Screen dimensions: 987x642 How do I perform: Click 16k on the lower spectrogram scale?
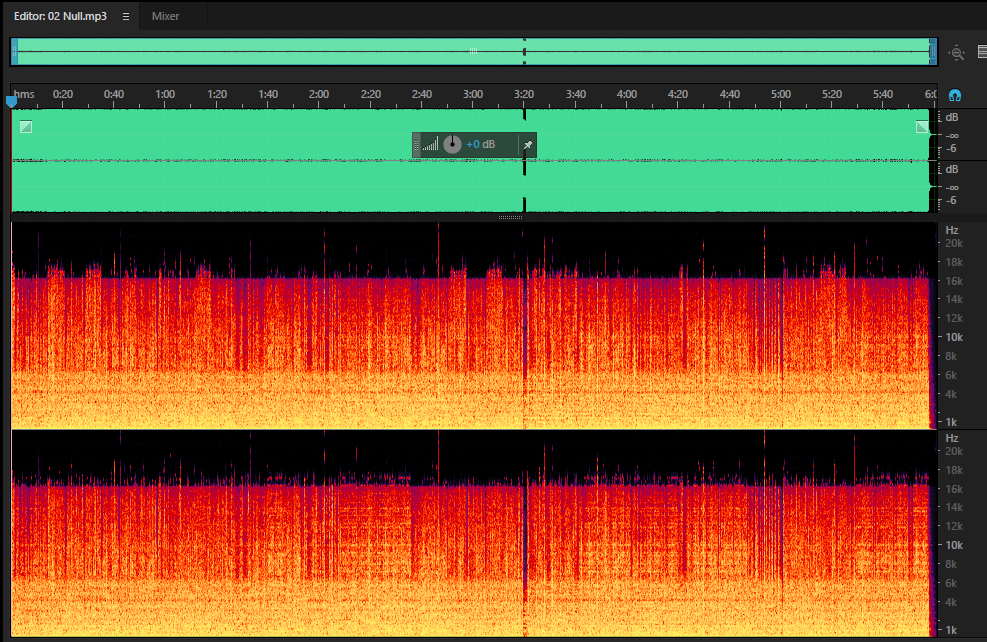coord(954,489)
